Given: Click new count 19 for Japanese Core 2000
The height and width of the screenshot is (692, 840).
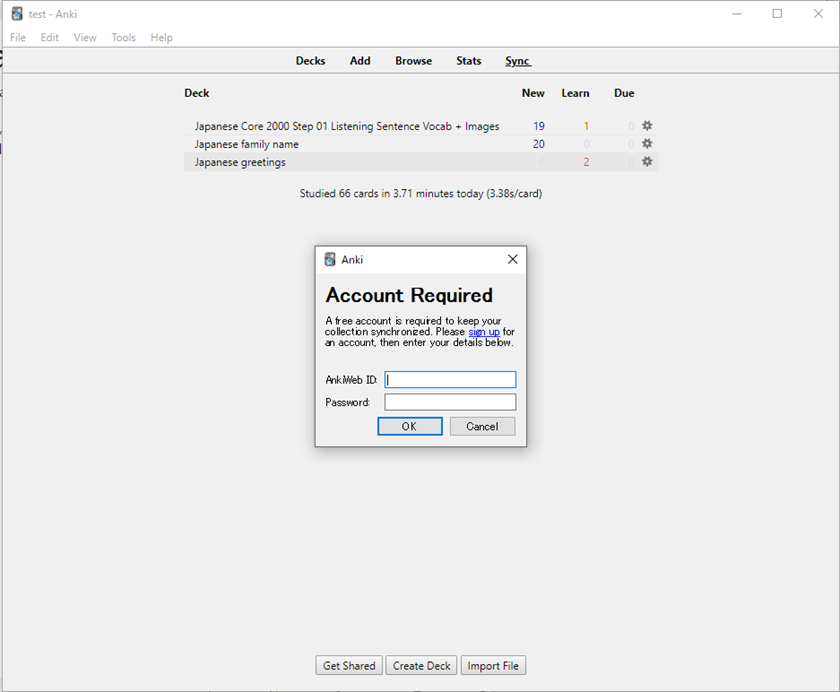Looking at the screenshot, I should (x=539, y=126).
